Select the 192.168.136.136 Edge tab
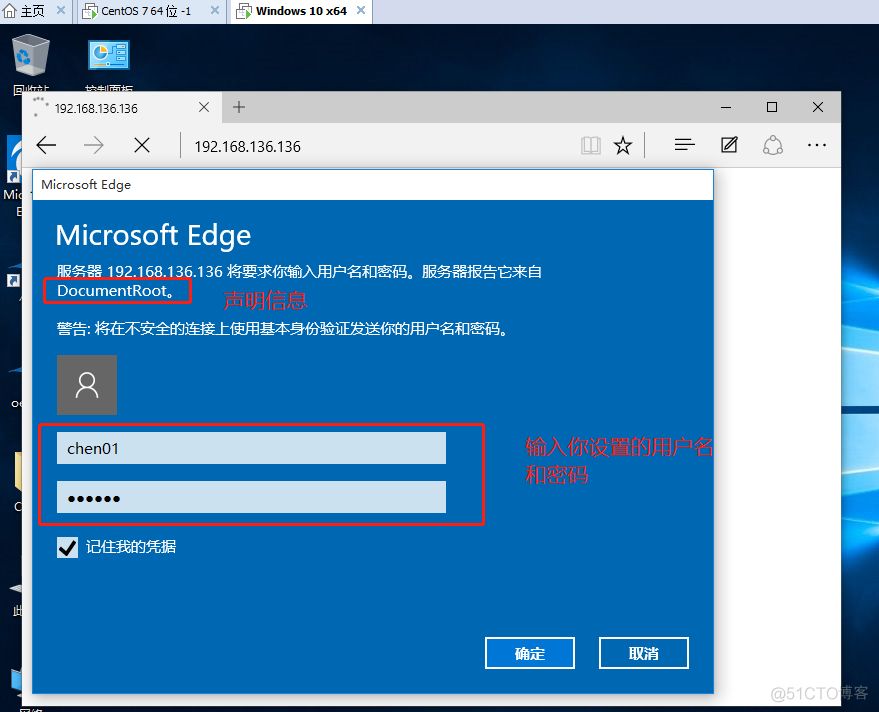 point(112,108)
